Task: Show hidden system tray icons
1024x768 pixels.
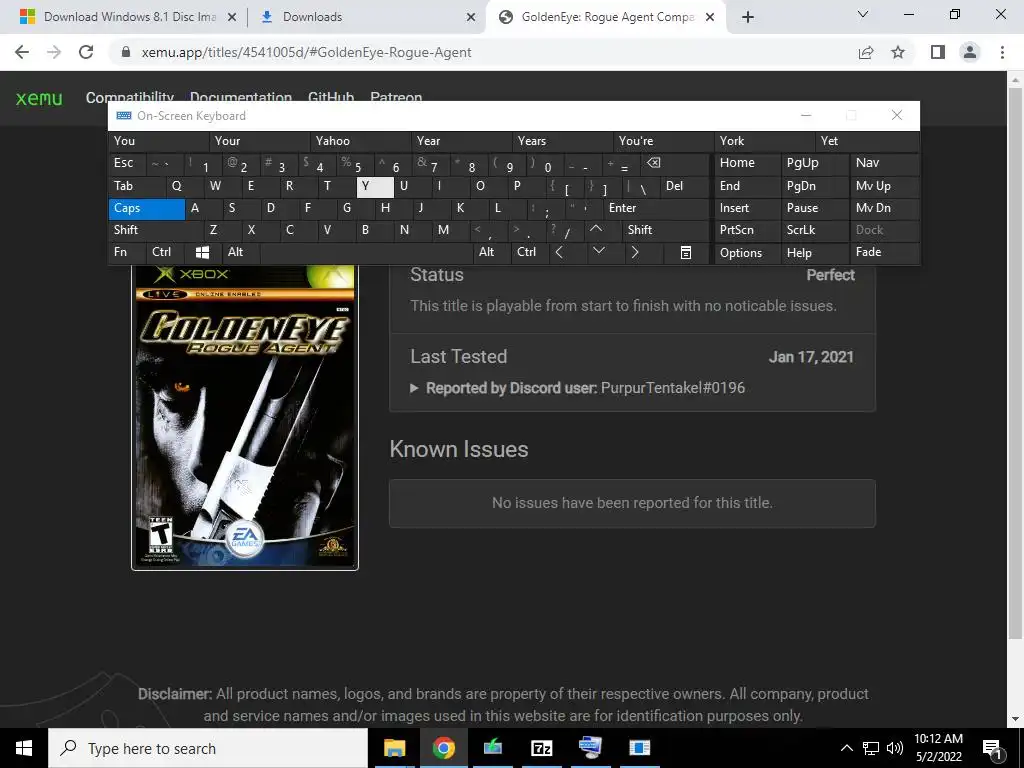Action: (846, 748)
